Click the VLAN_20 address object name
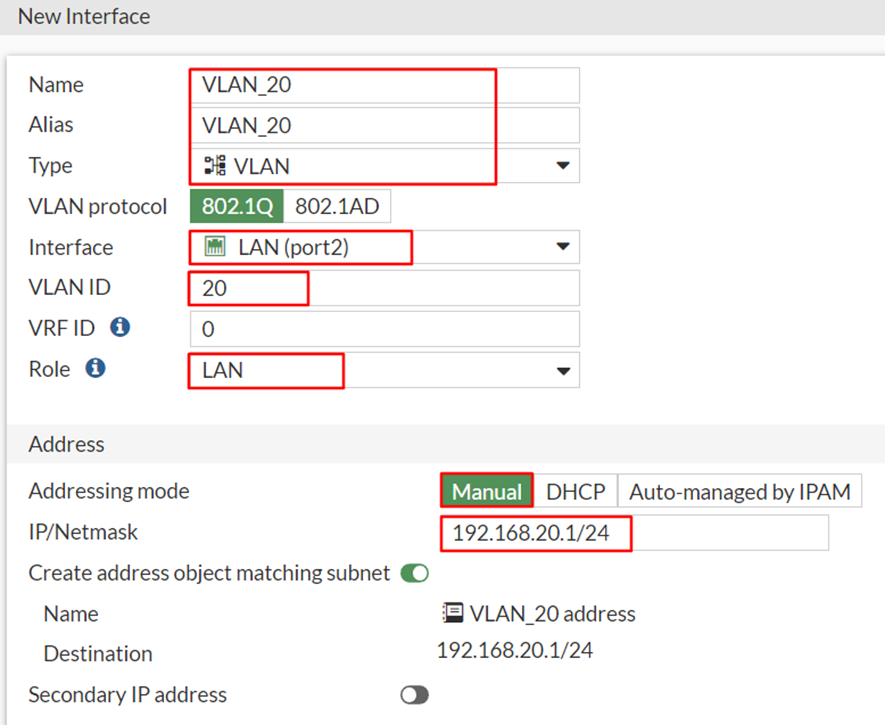 pyautogui.click(x=553, y=613)
